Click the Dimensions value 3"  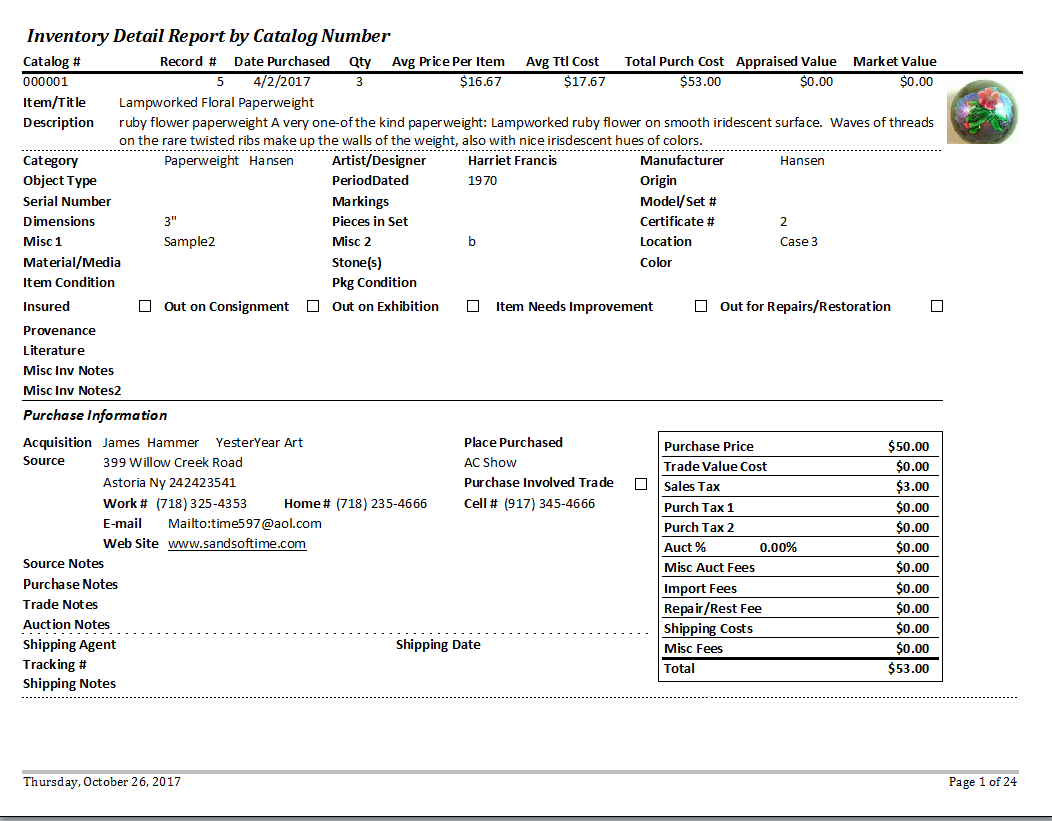[x=170, y=222]
